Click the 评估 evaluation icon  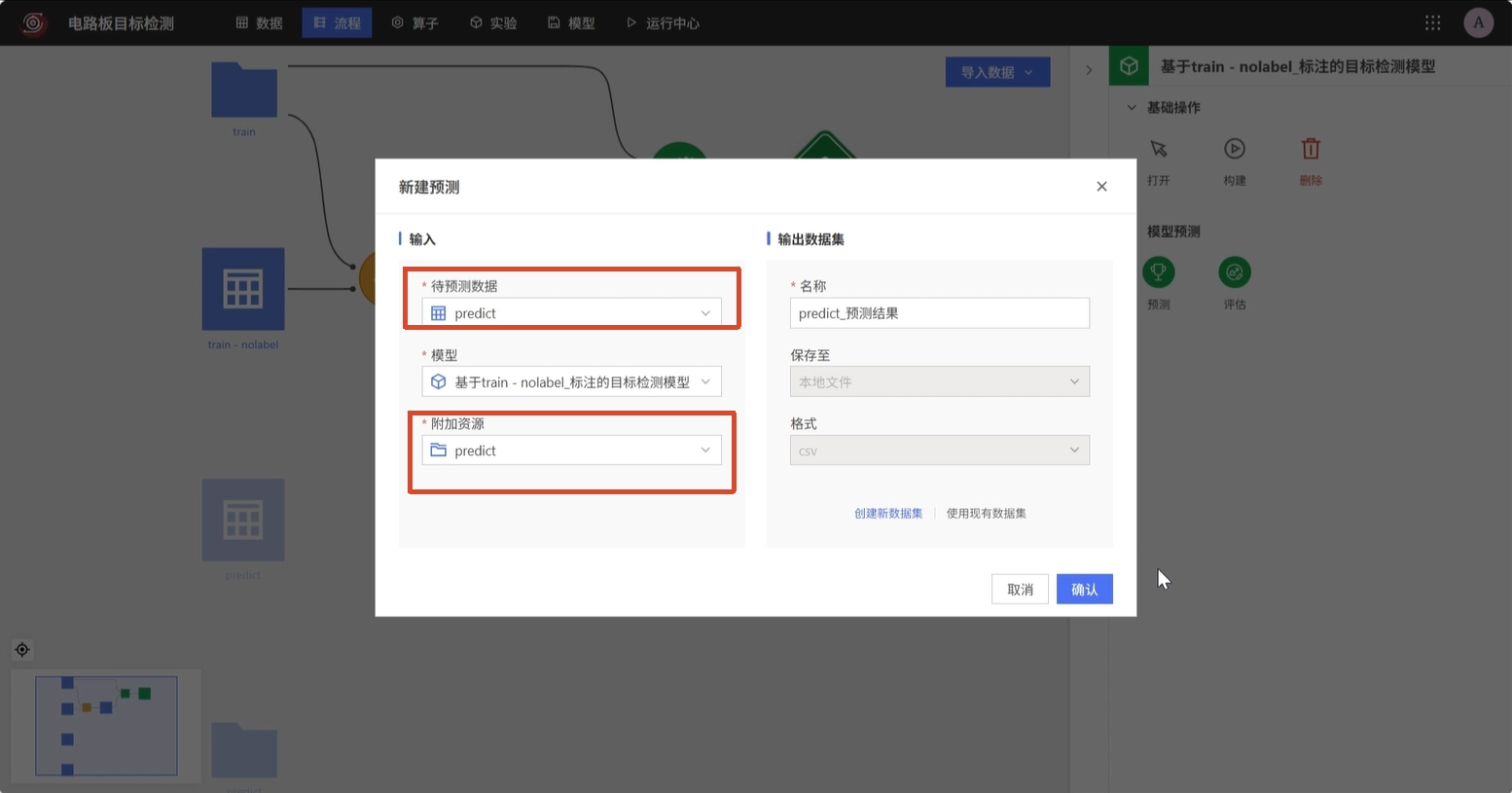pos(1234,272)
